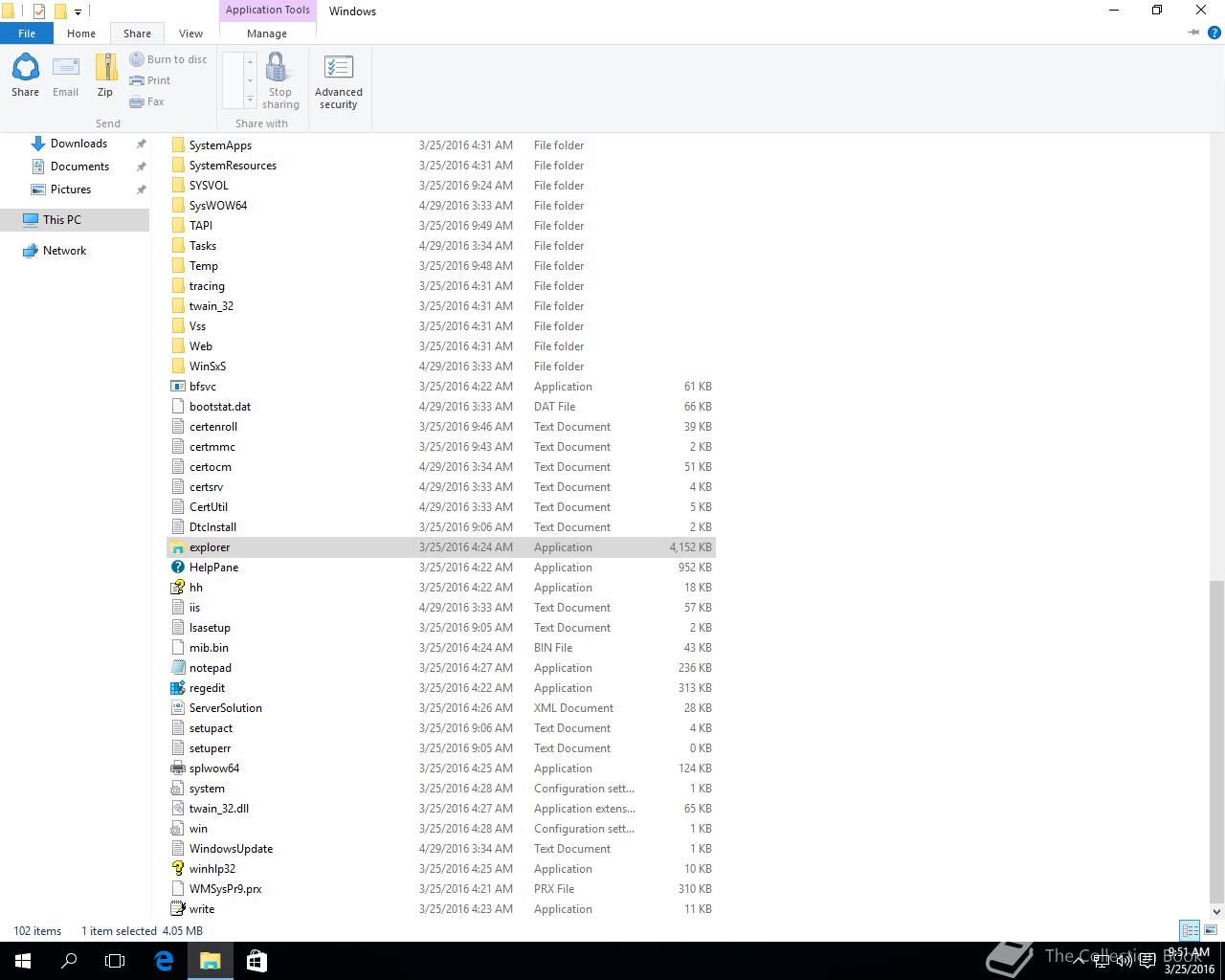The width and height of the screenshot is (1225, 980).
Task: Collapse the ribbon with the pin icon
Action: 1193,33
